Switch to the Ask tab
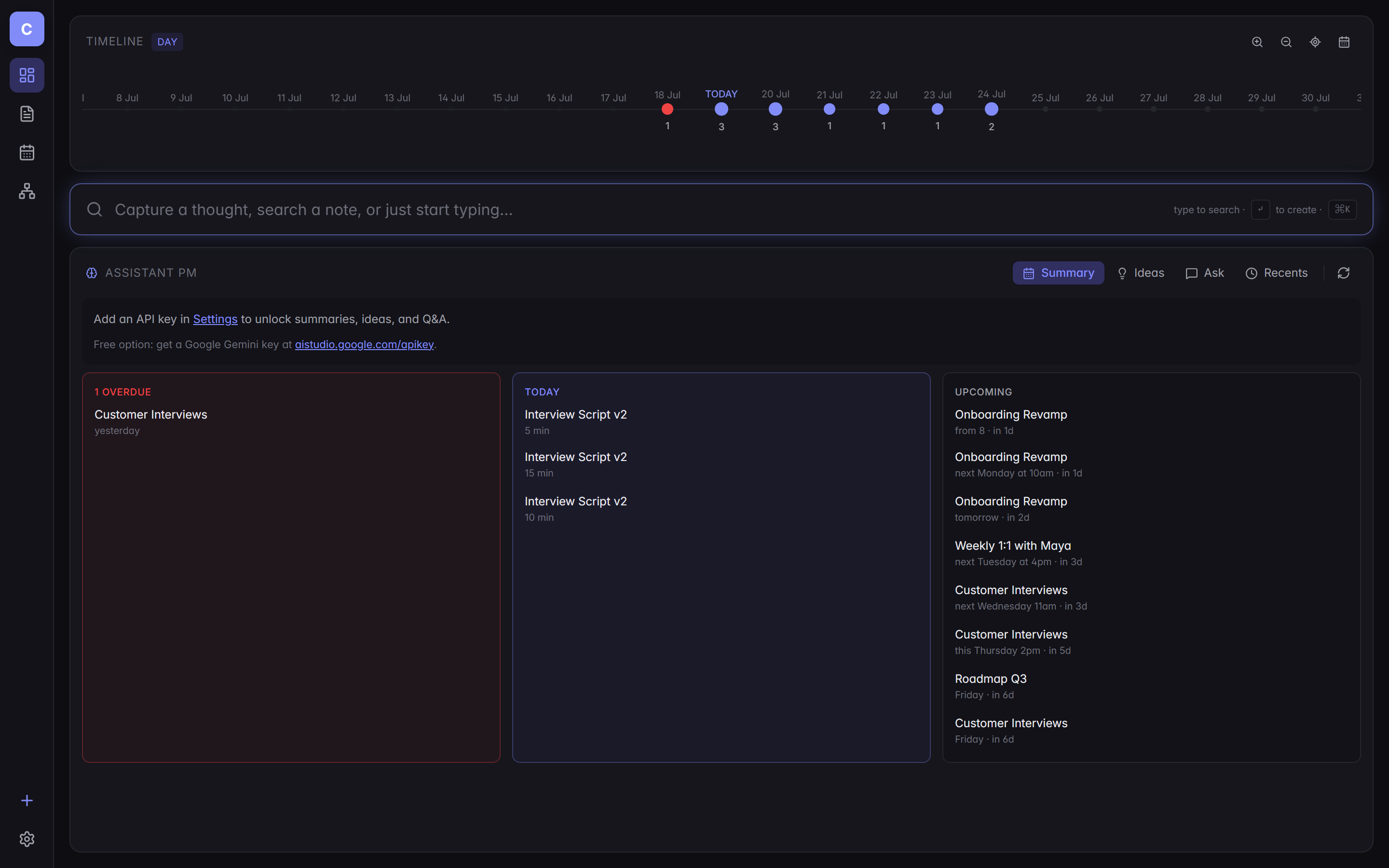 (x=1205, y=273)
